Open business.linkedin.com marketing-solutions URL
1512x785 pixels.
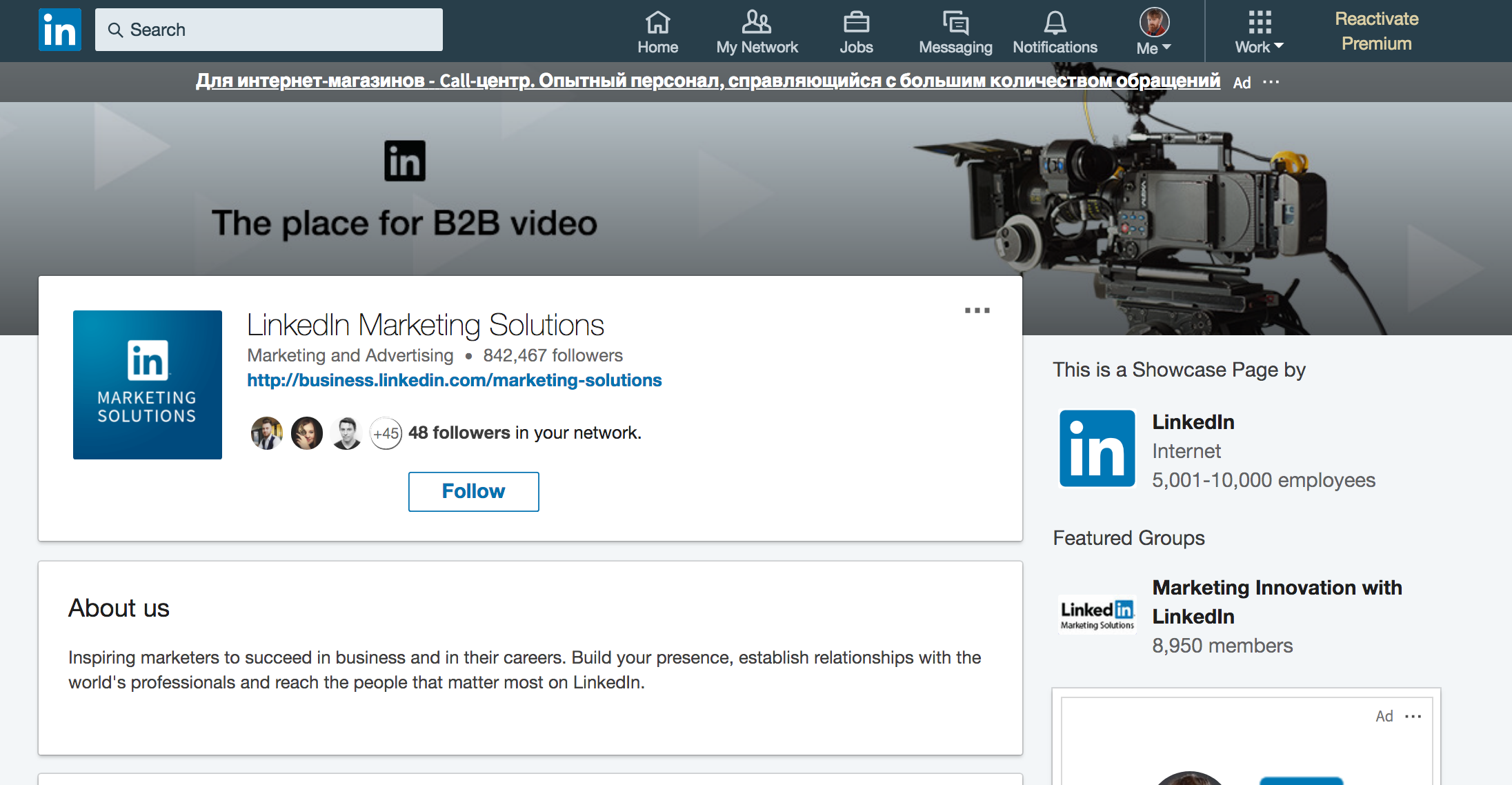[455, 380]
